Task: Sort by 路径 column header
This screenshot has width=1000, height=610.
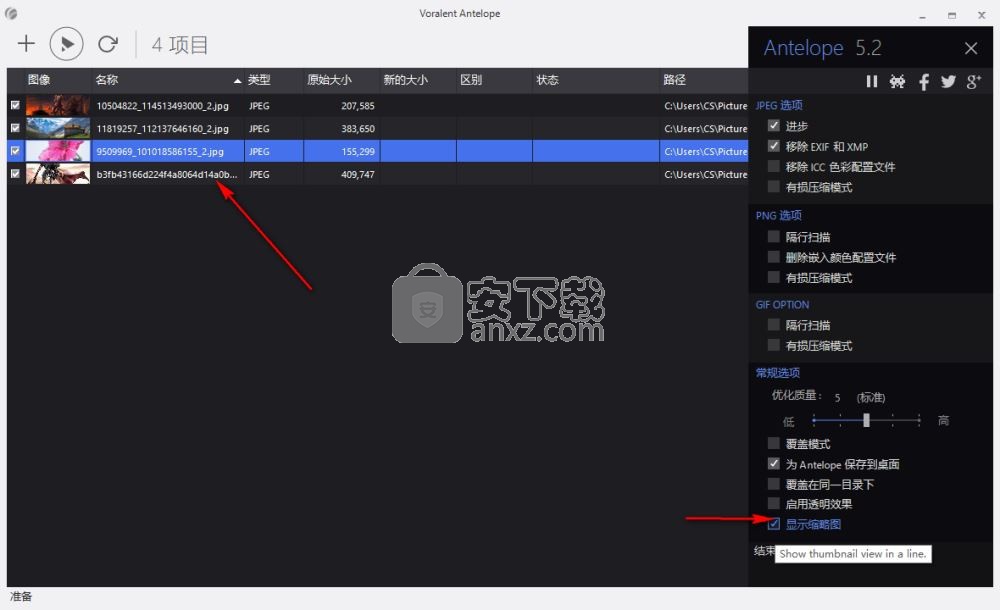Action: tap(703, 80)
